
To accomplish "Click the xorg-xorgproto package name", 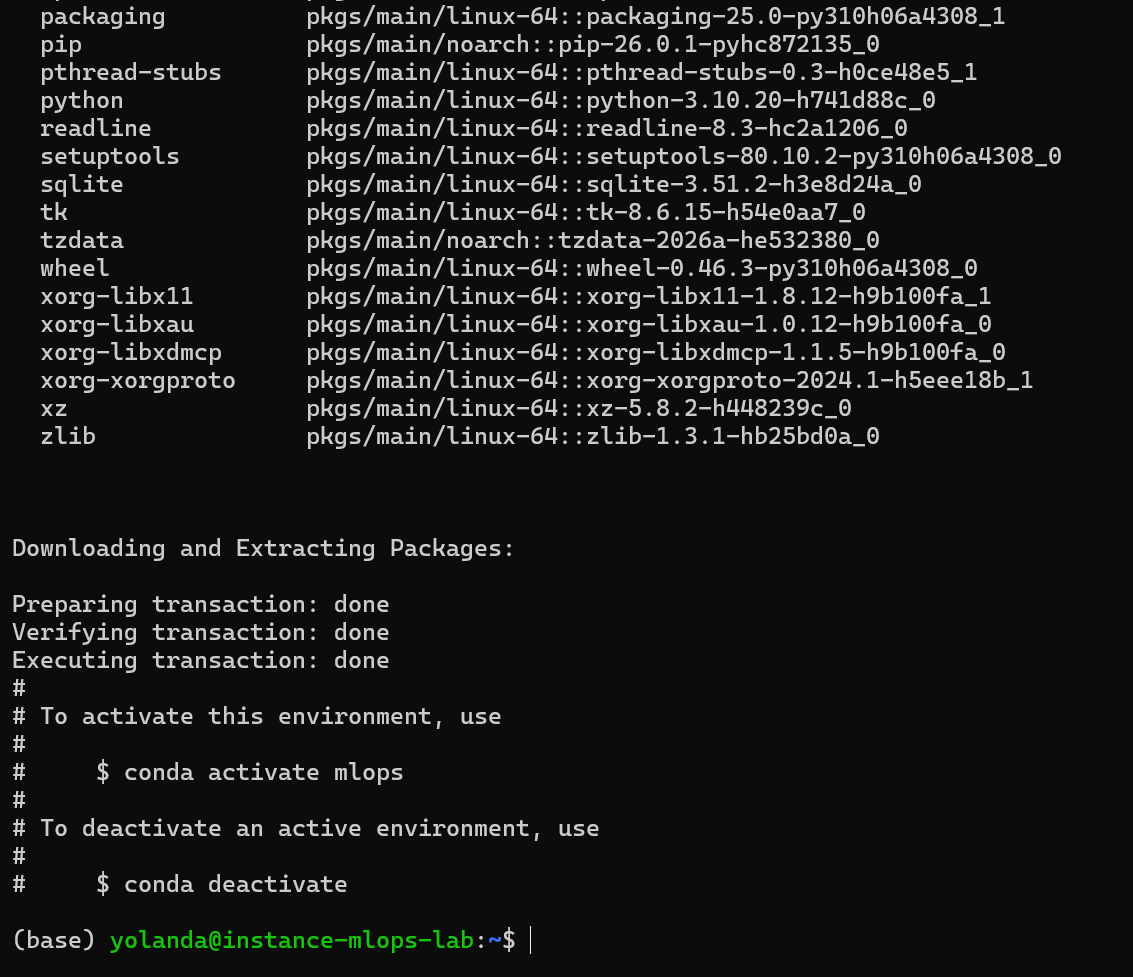I will pyautogui.click(x=138, y=380).
